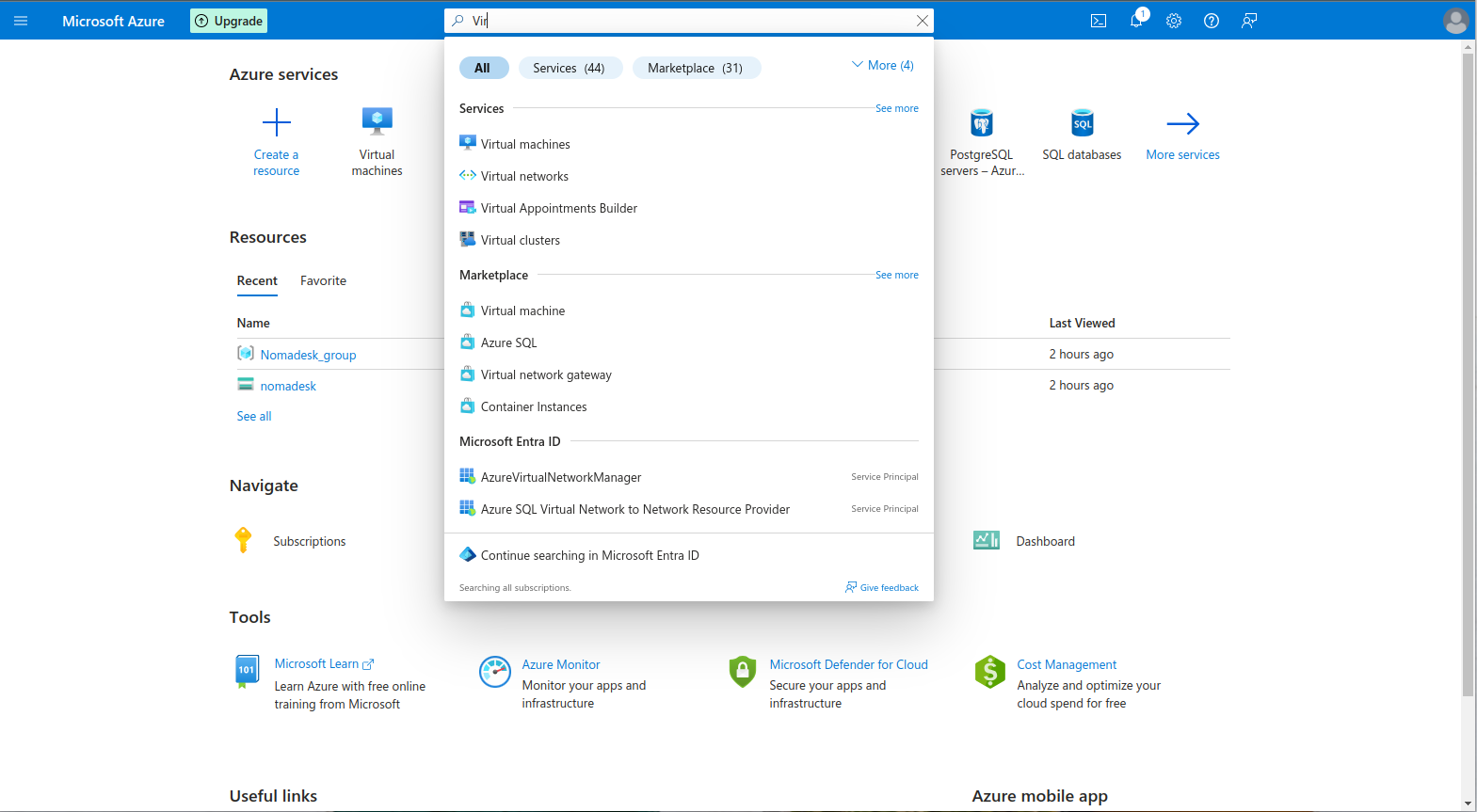The width and height of the screenshot is (1477, 812).
Task: Click the Create a resource plus icon
Action: [x=277, y=122]
